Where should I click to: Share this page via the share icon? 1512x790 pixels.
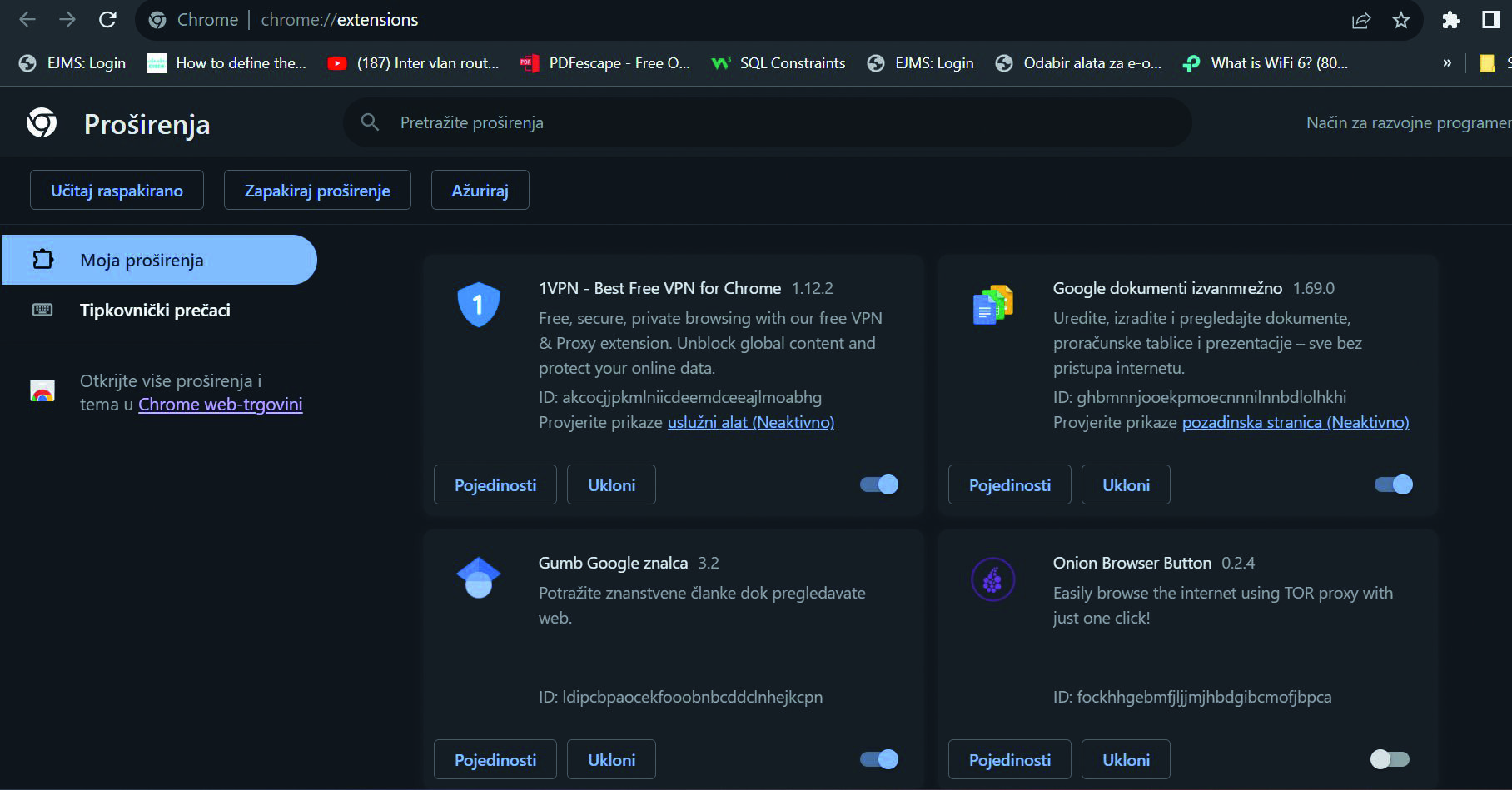tap(1361, 20)
